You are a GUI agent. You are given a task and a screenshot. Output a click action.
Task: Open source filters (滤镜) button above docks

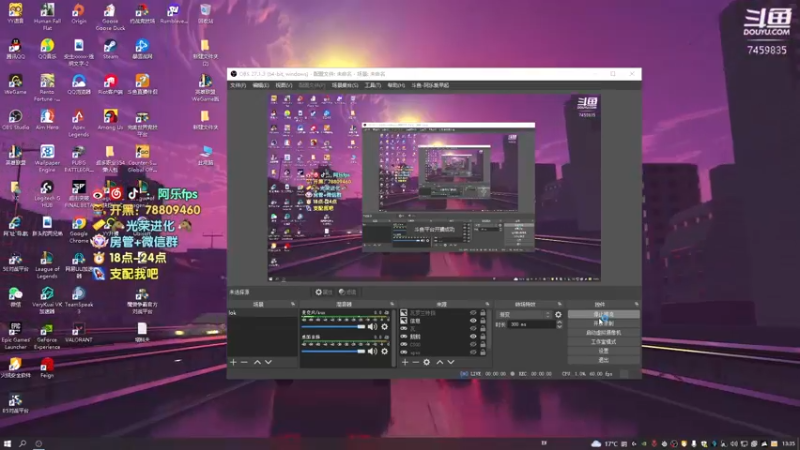pos(348,292)
